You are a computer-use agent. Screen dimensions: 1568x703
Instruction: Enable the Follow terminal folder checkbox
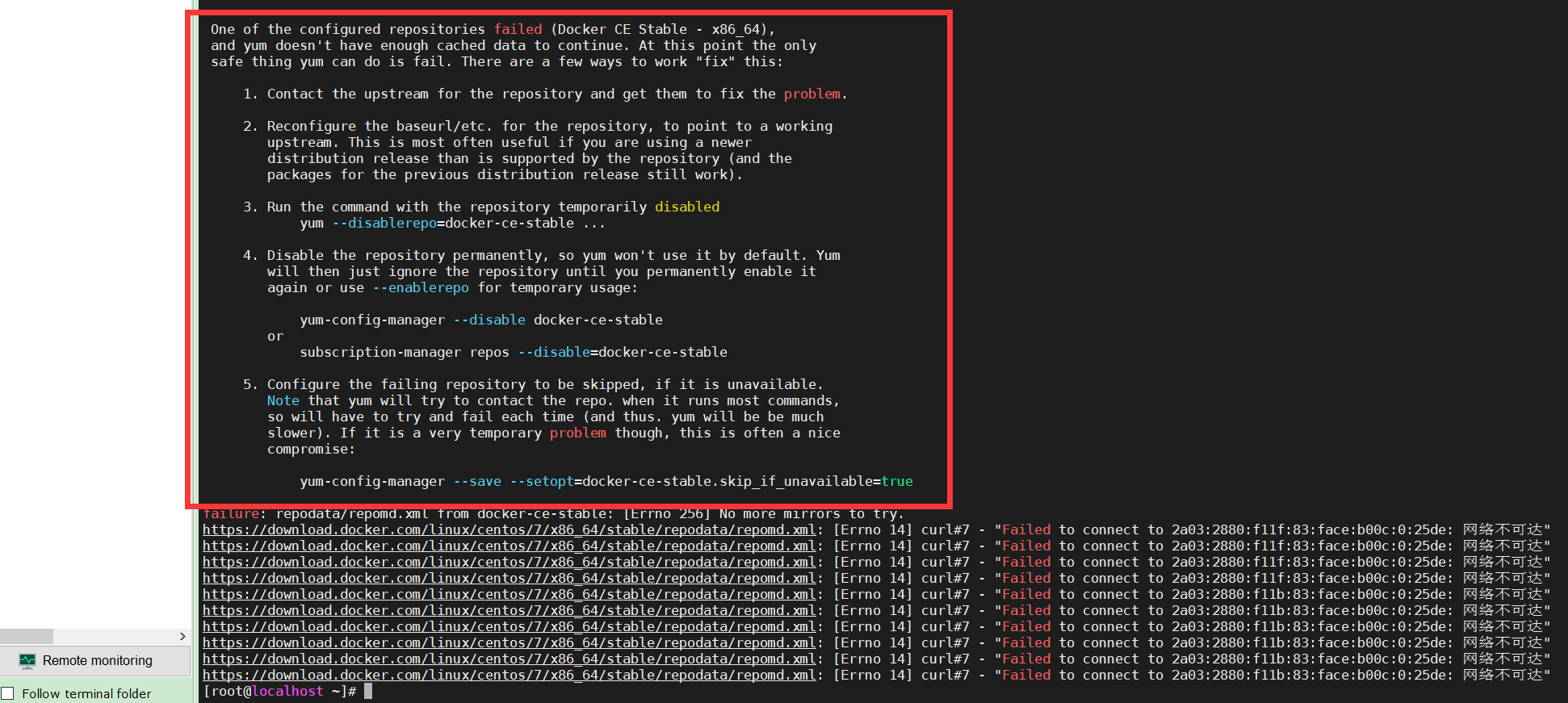click(7, 693)
